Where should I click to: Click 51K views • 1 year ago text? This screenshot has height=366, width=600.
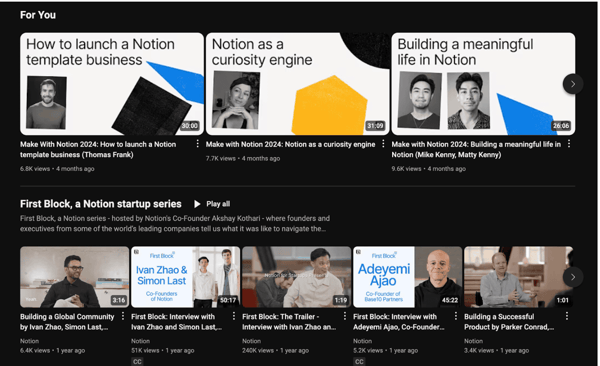[x=163, y=350]
